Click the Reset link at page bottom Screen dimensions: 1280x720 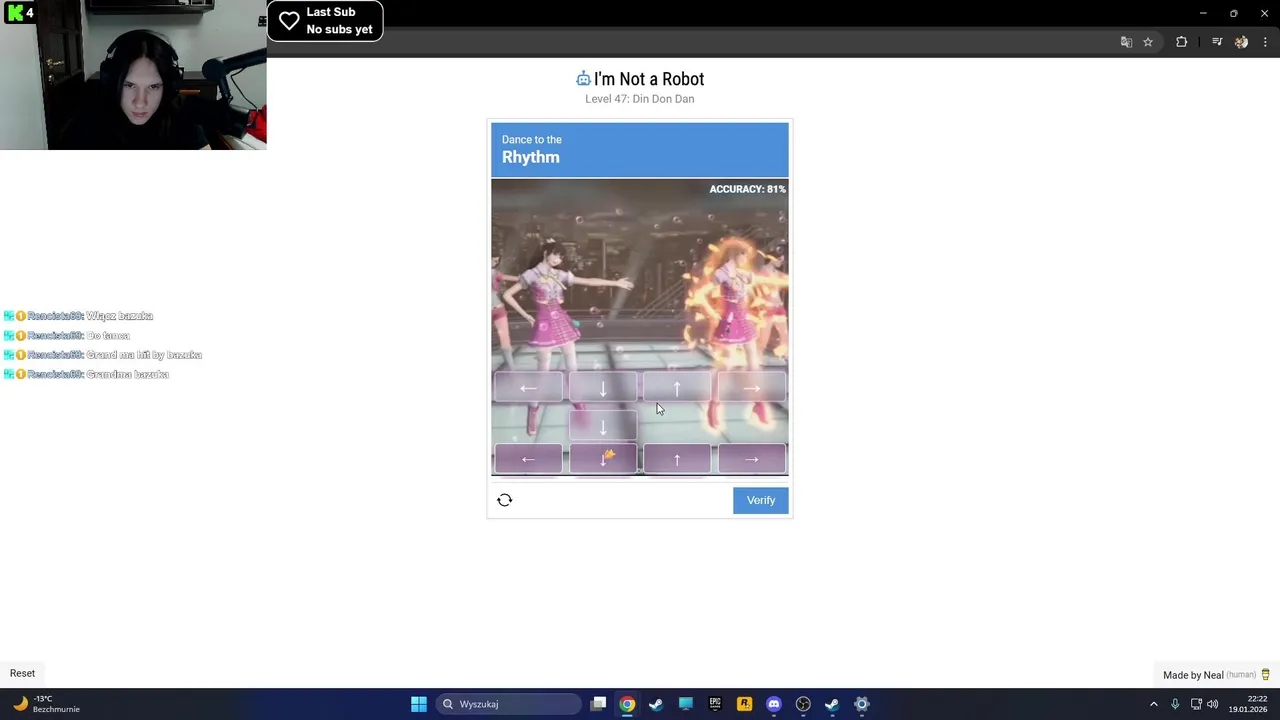pos(22,673)
